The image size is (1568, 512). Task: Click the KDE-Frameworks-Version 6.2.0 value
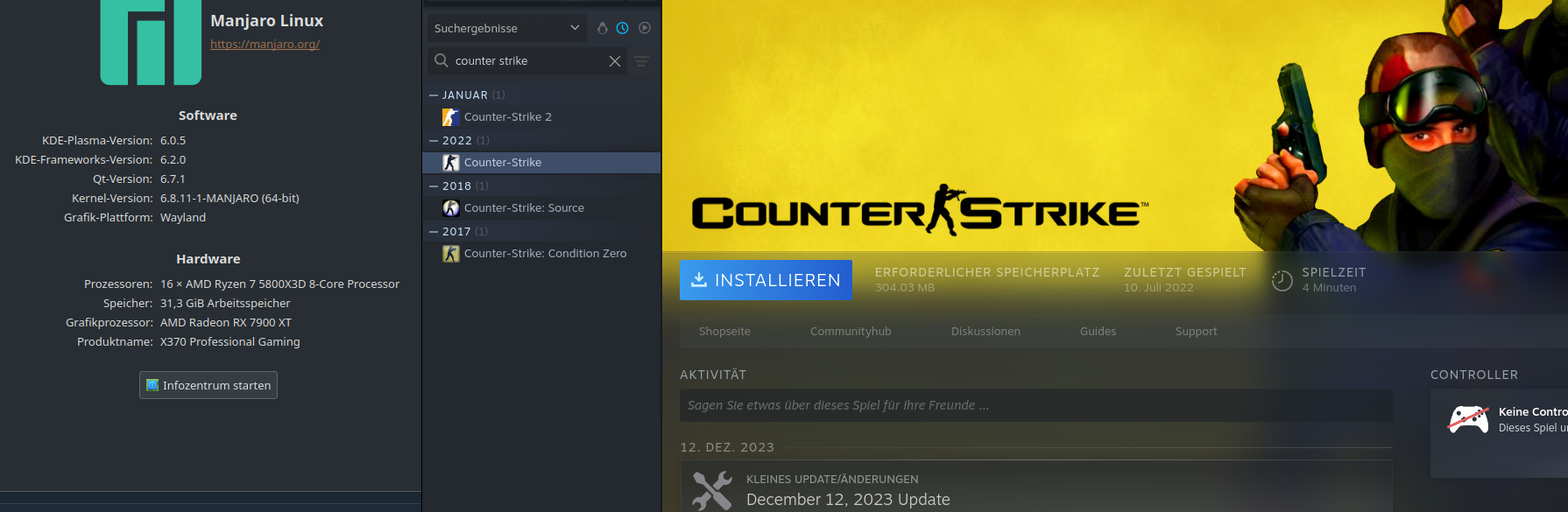point(173,160)
